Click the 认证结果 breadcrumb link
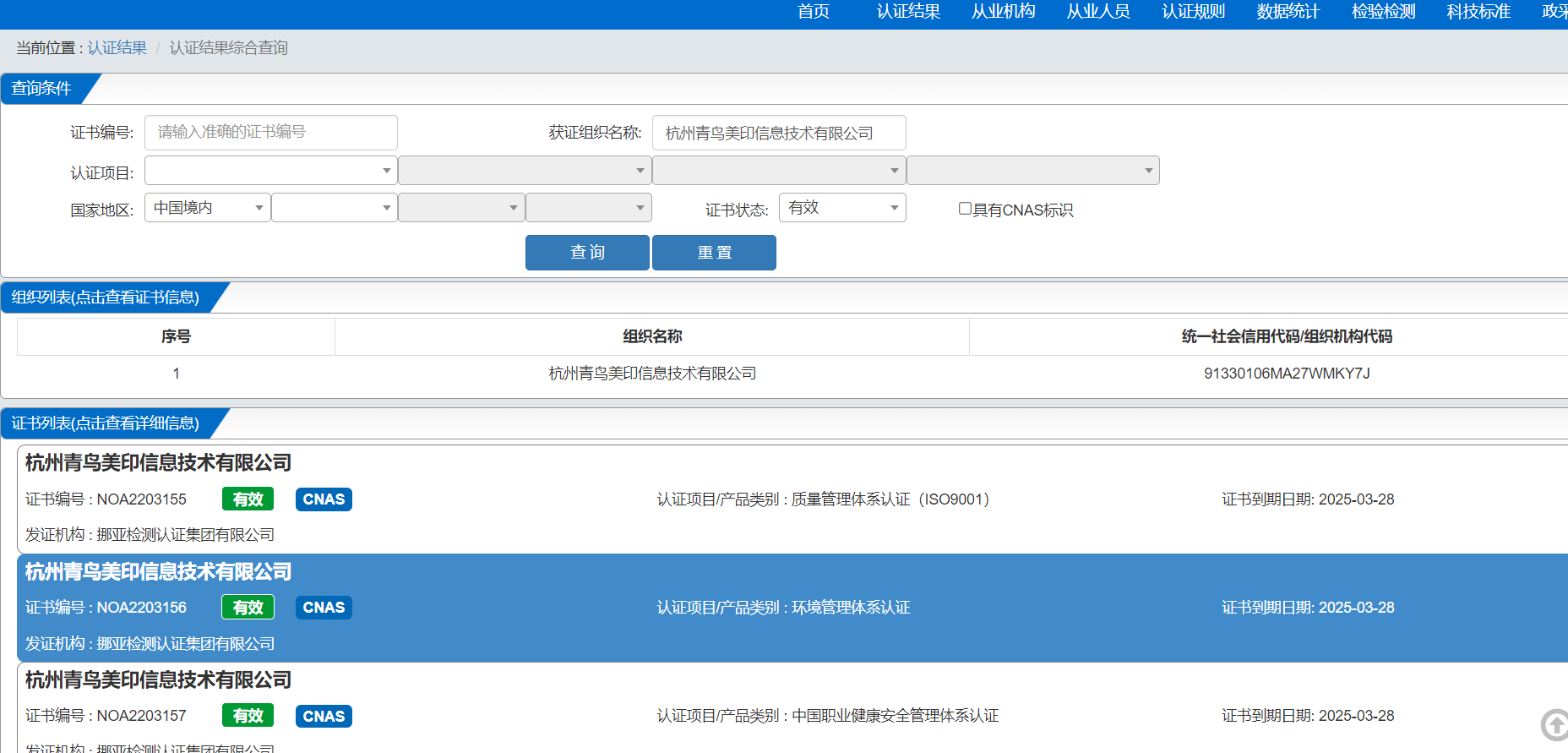Screen dimensions: 1568x753 pyautogui.click(x=117, y=48)
